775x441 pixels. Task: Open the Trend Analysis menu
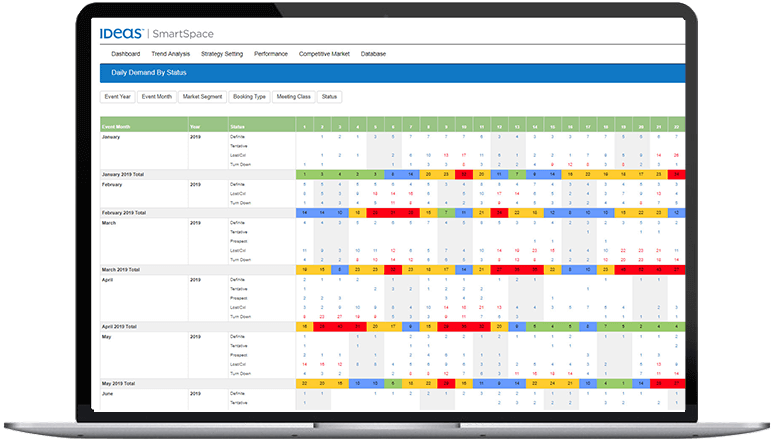tap(171, 54)
